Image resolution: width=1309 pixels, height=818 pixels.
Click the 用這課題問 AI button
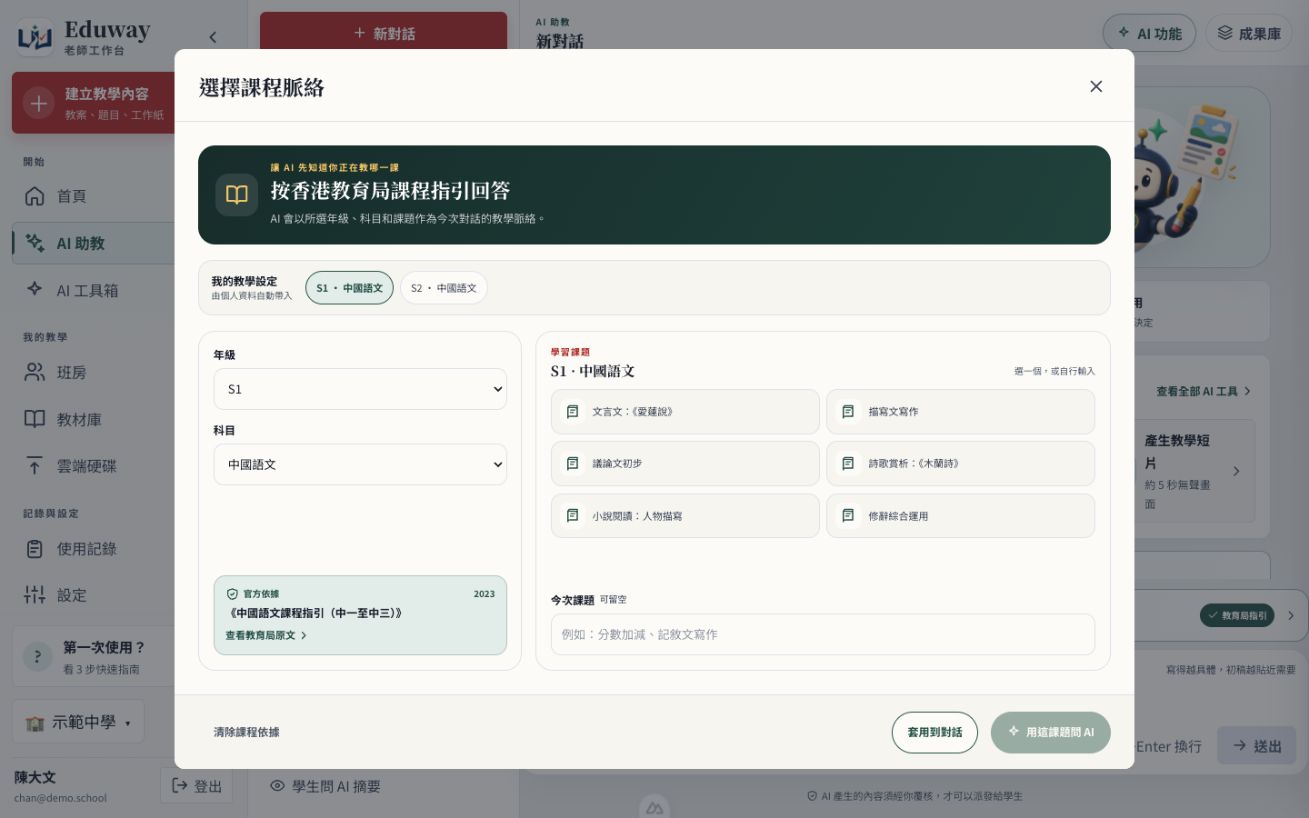click(1051, 732)
